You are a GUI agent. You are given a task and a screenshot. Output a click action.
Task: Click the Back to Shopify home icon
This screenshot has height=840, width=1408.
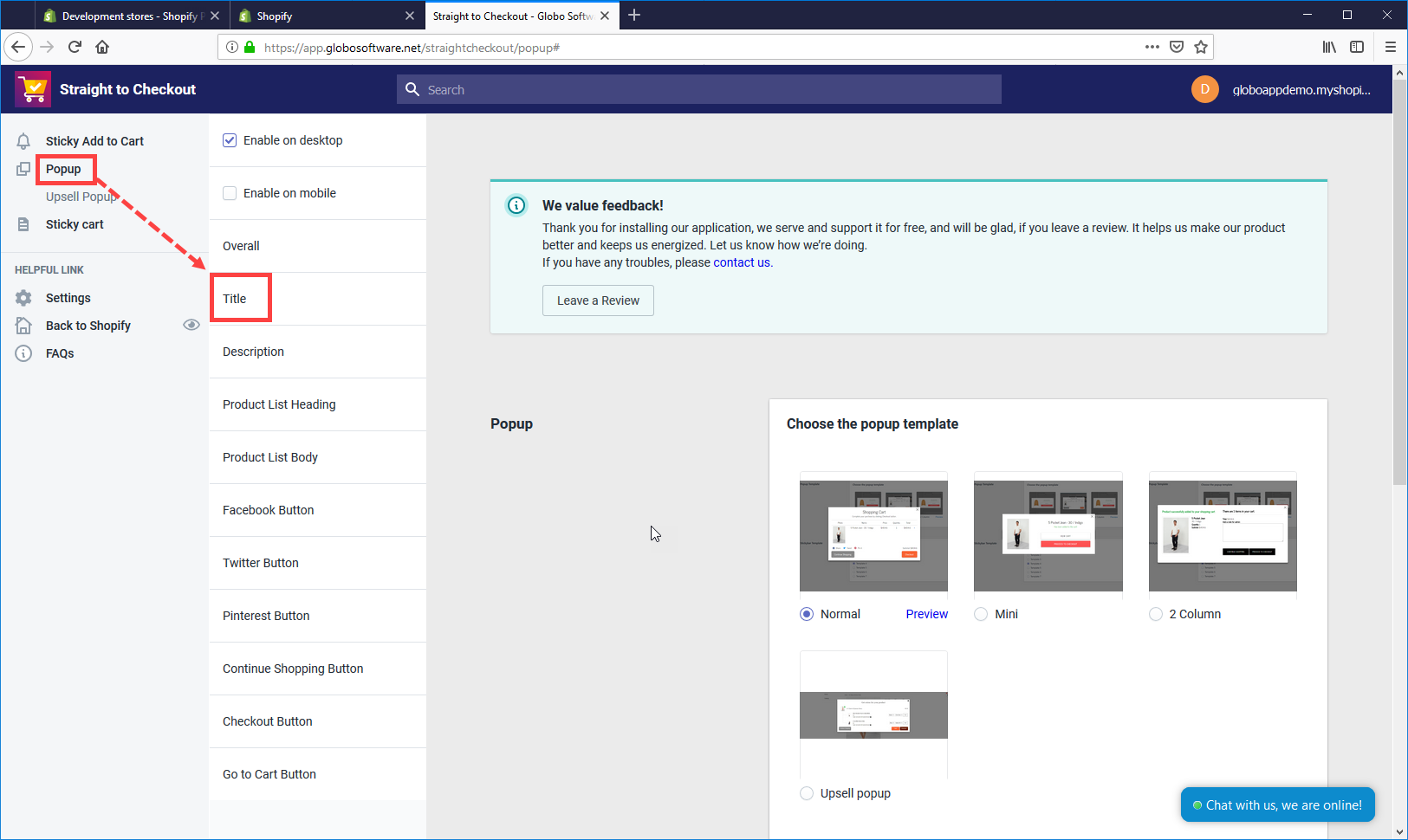23,325
